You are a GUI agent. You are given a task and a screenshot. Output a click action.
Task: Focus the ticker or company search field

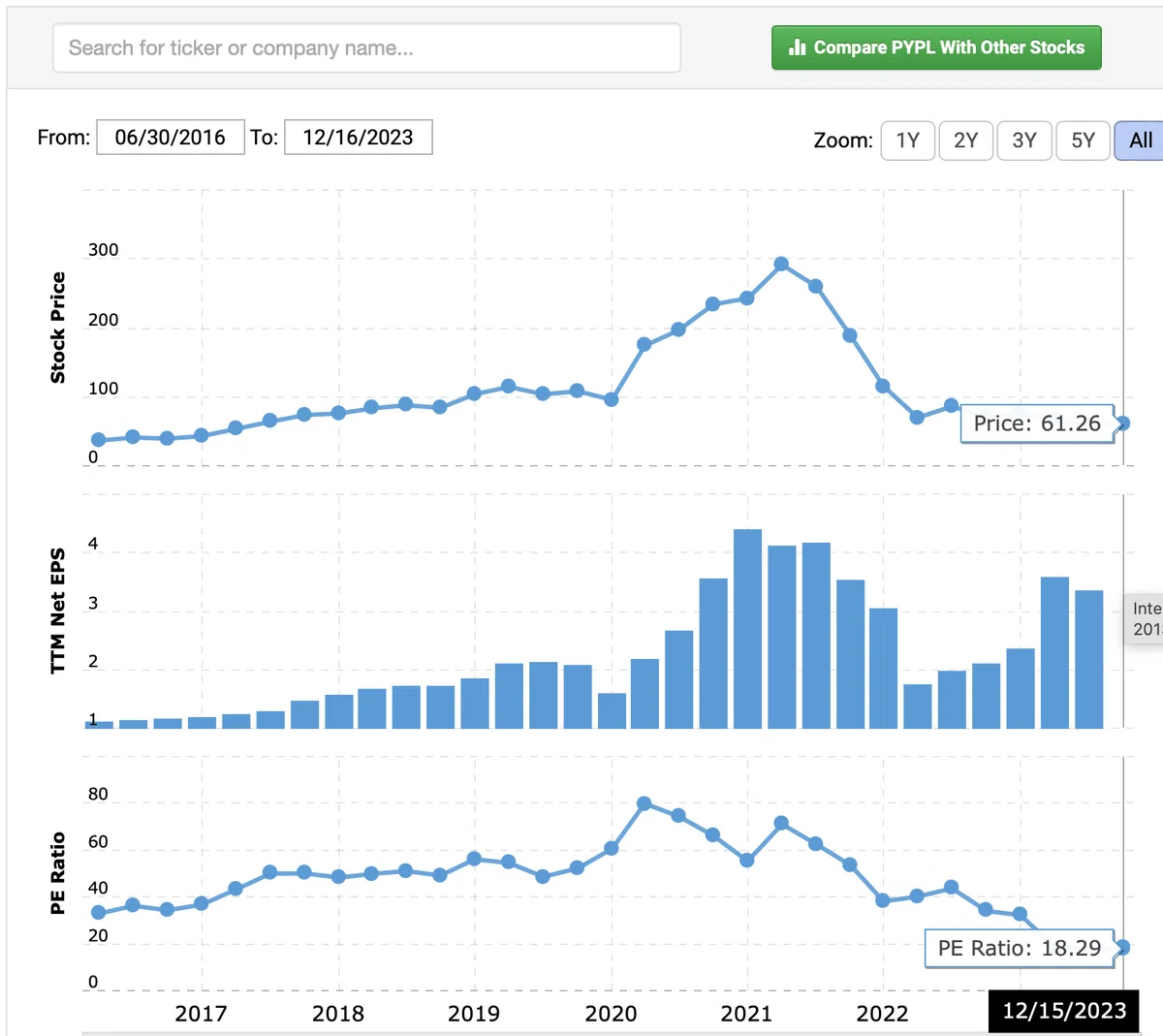coord(366,47)
